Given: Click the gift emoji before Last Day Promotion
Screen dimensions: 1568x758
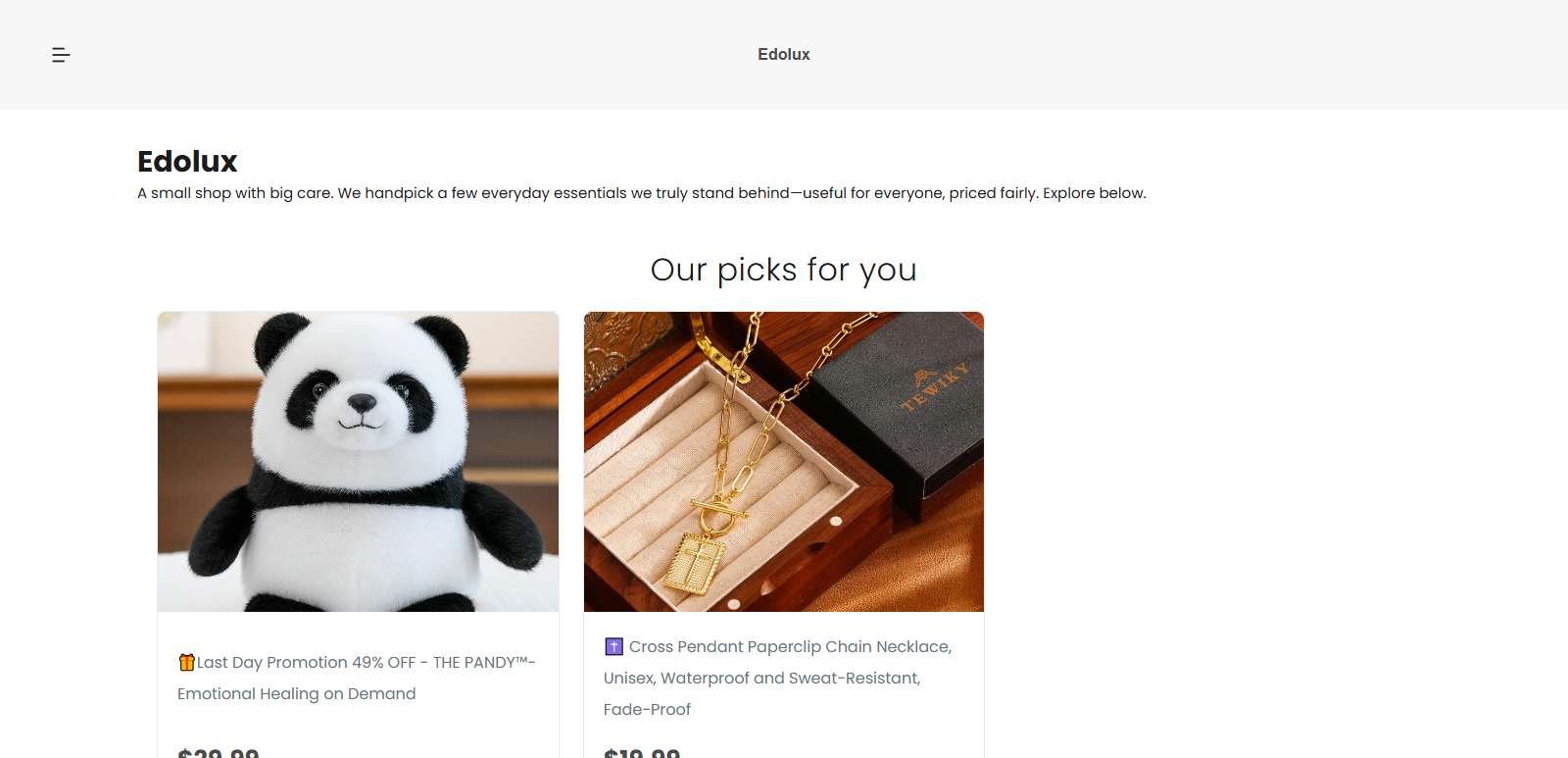Looking at the screenshot, I should point(186,662).
